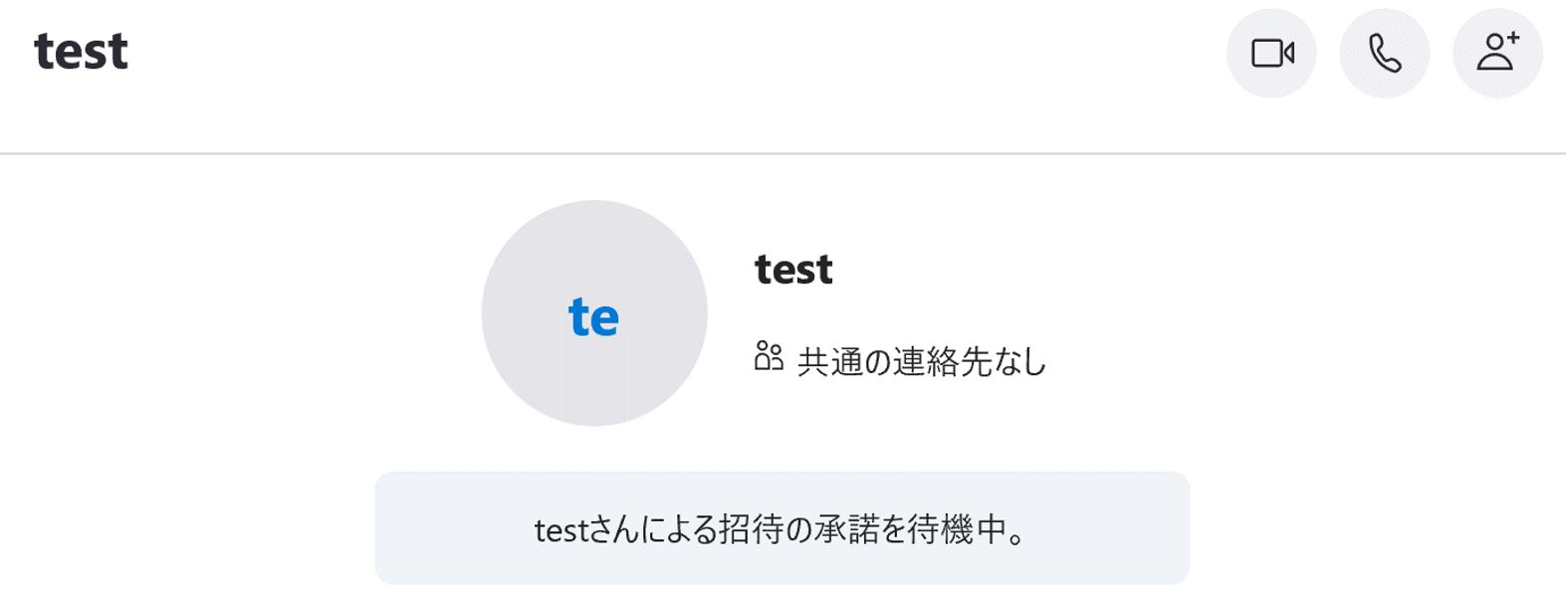Select the top-left 'test' conversation name
Viewport: 1568px width, 594px height.
pyautogui.click(x=81, y=52)
